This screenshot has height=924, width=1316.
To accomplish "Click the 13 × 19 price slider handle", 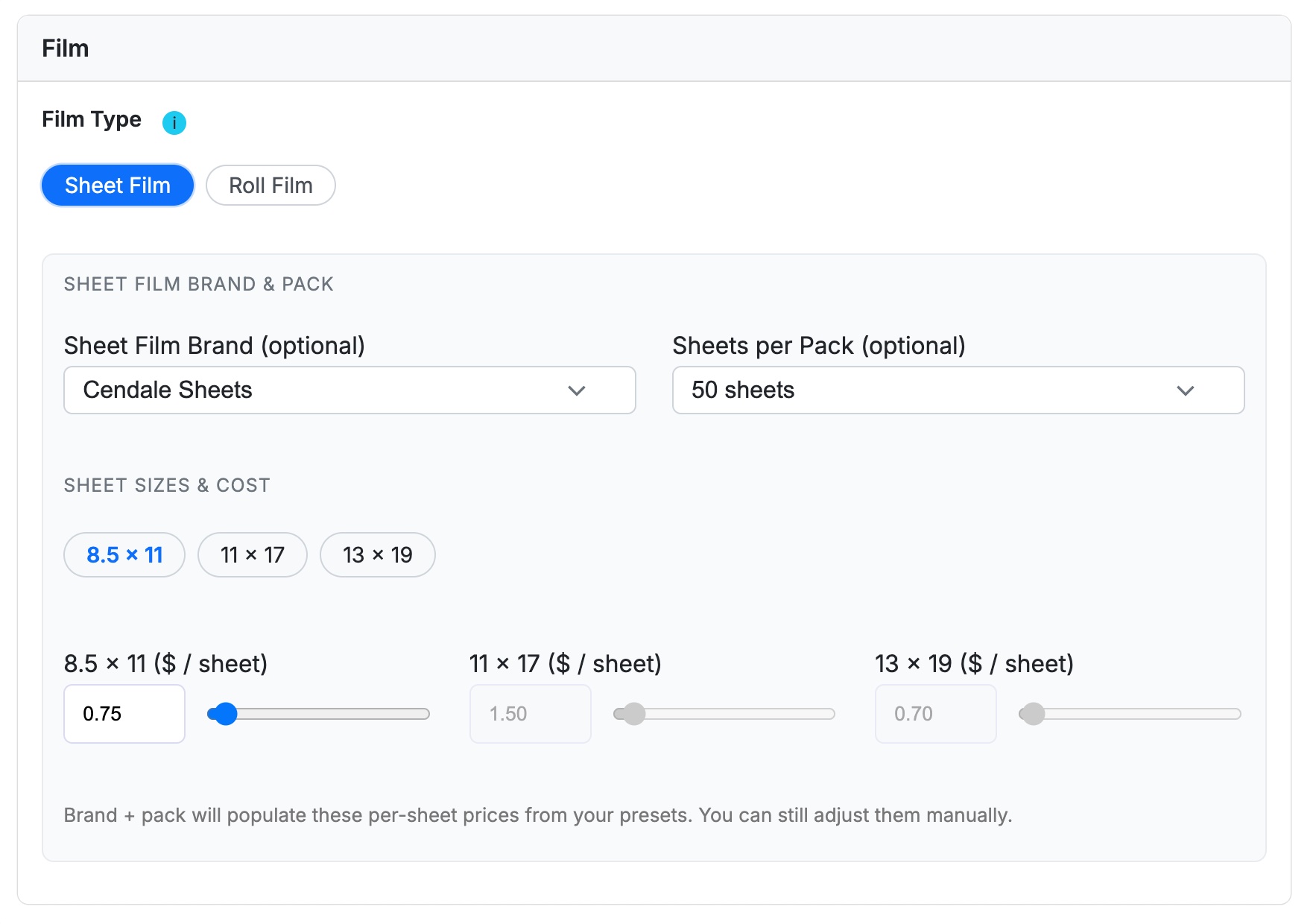I will (x=1033, y=714).
